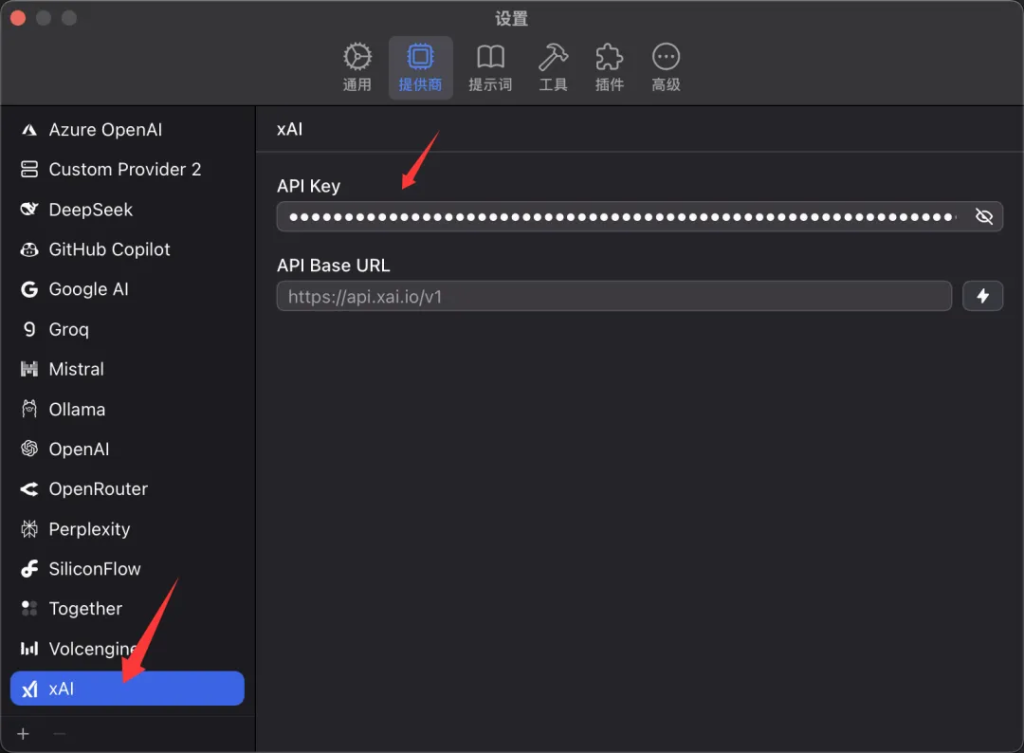
Task: Click the DeepSeek whale icon
Action: point(29,210)
